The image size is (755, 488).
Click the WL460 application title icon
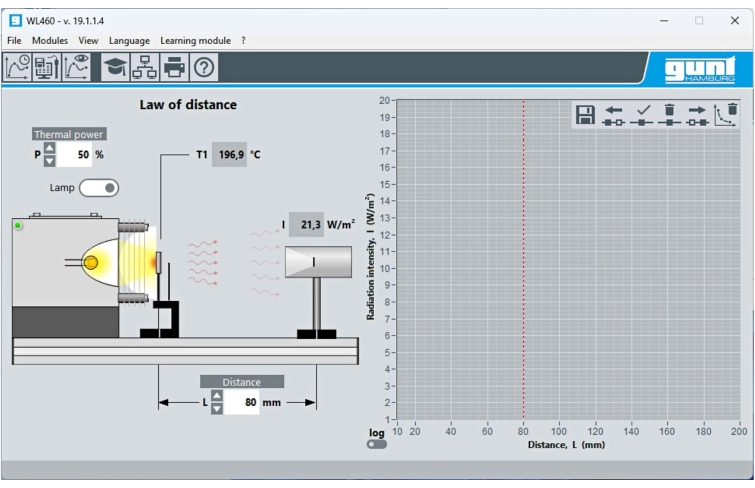(16, 21)
